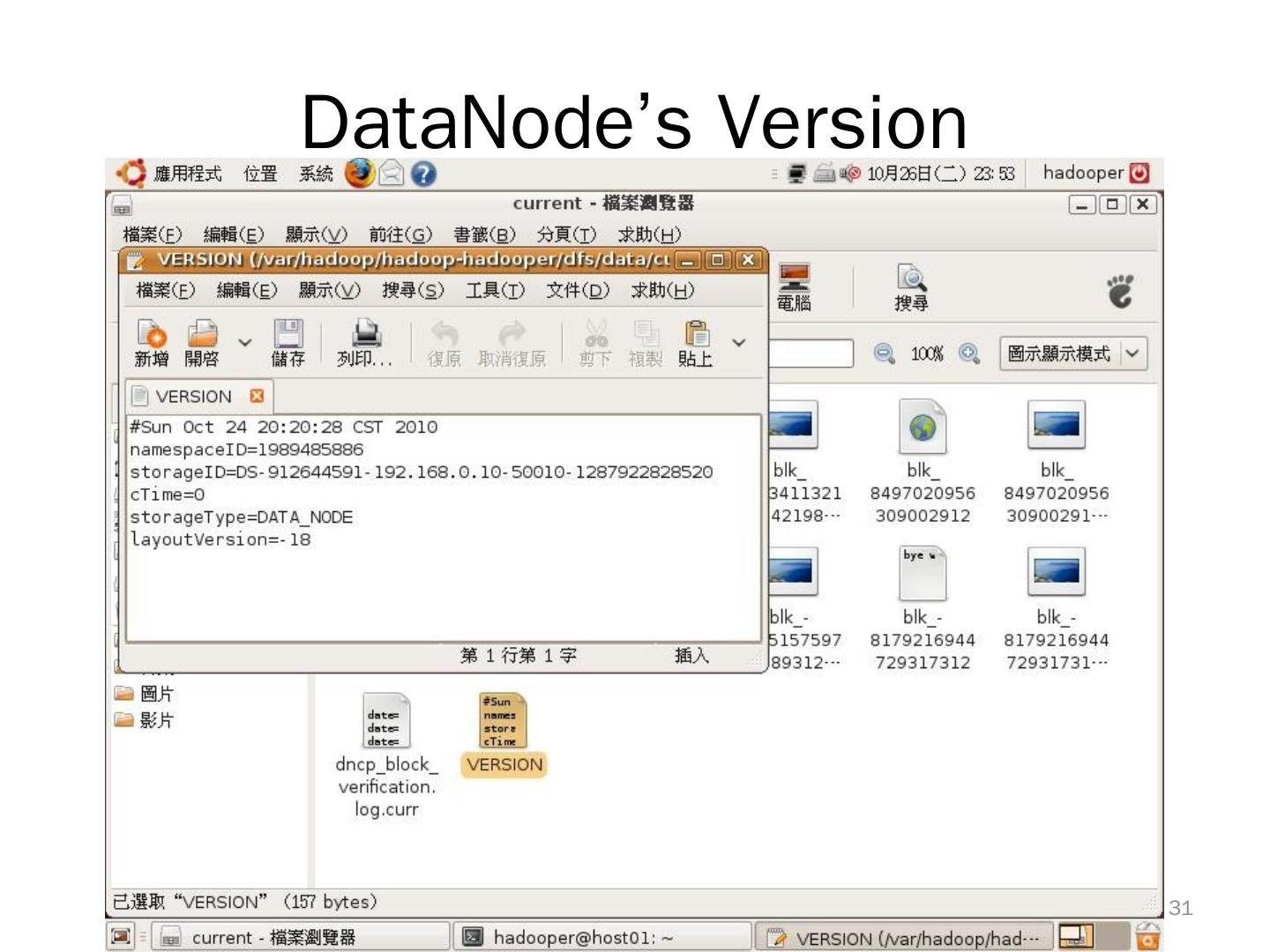Click the hadooper user name in the panel
Viewport: 1270px width, 952px height.
click(x=1083, y=173)
